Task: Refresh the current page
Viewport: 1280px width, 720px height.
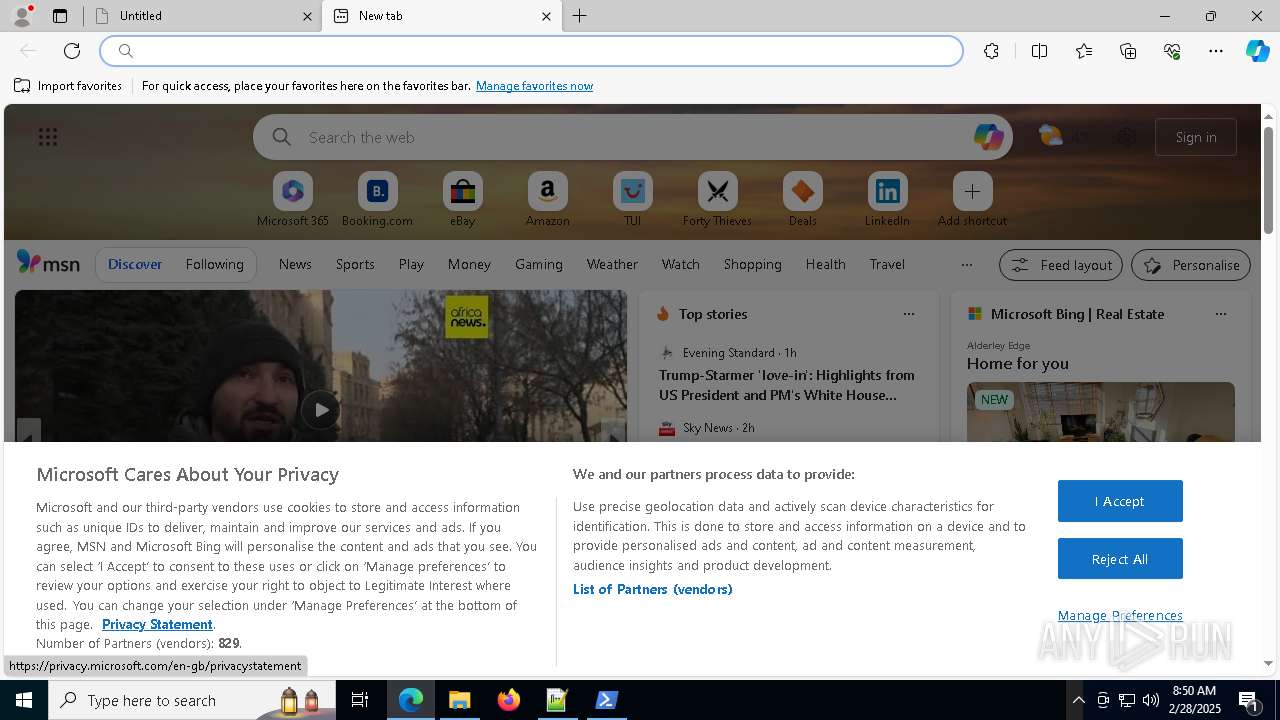Action: tap(72, 51)
